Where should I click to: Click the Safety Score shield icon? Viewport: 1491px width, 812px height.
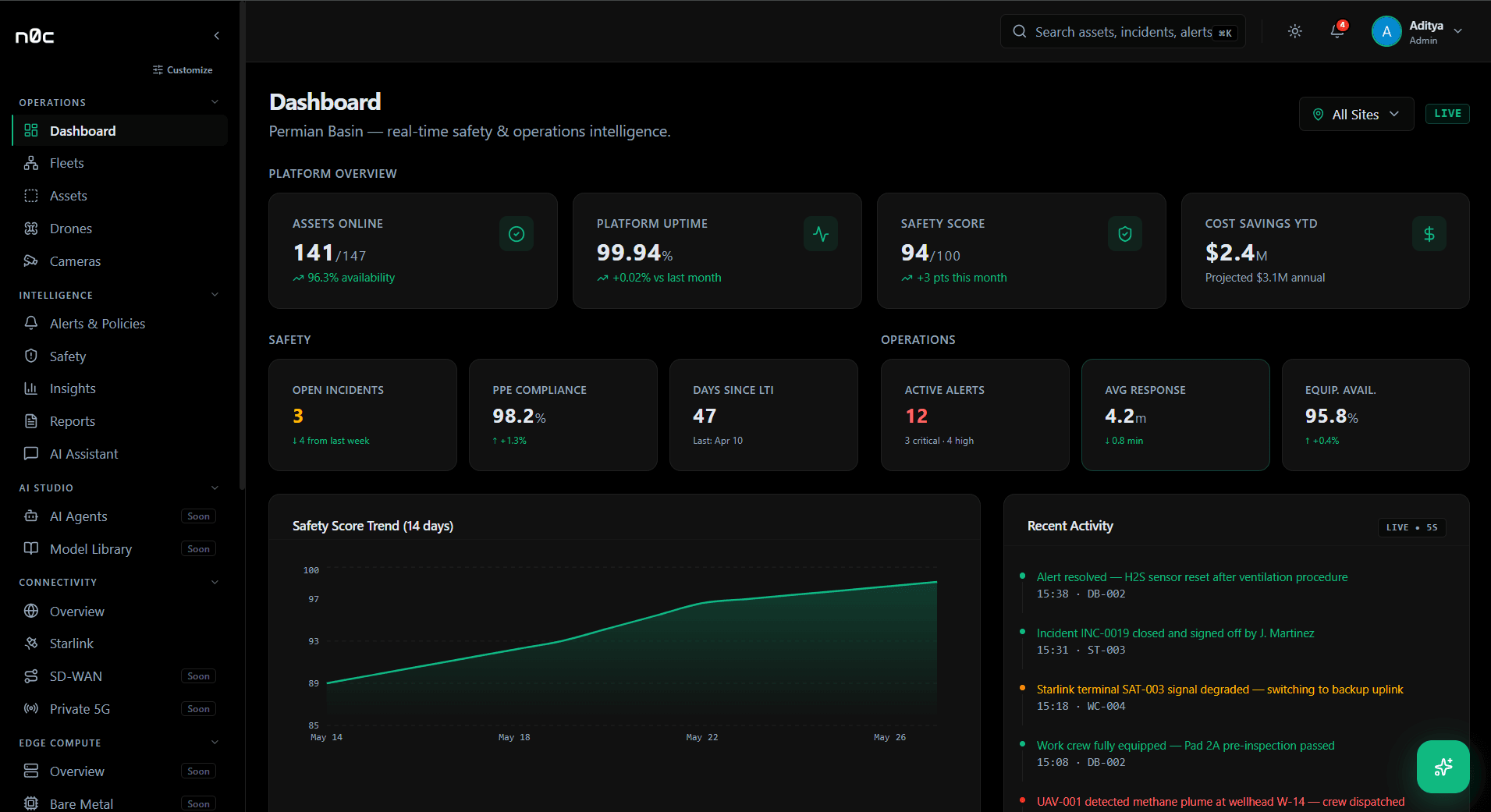pos(1125,234)
